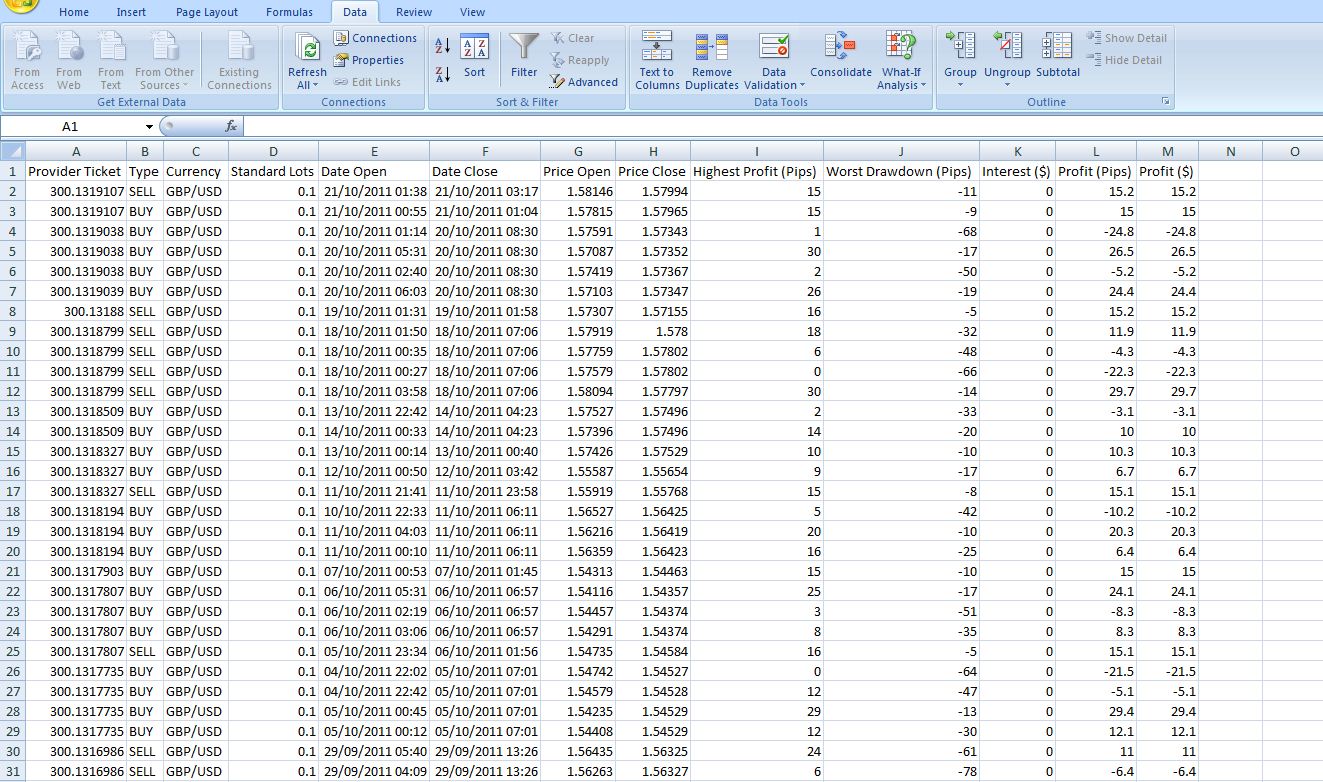
Task: Click the Advanced filter button
Action: pyautogui.click(x=584, y=82)
